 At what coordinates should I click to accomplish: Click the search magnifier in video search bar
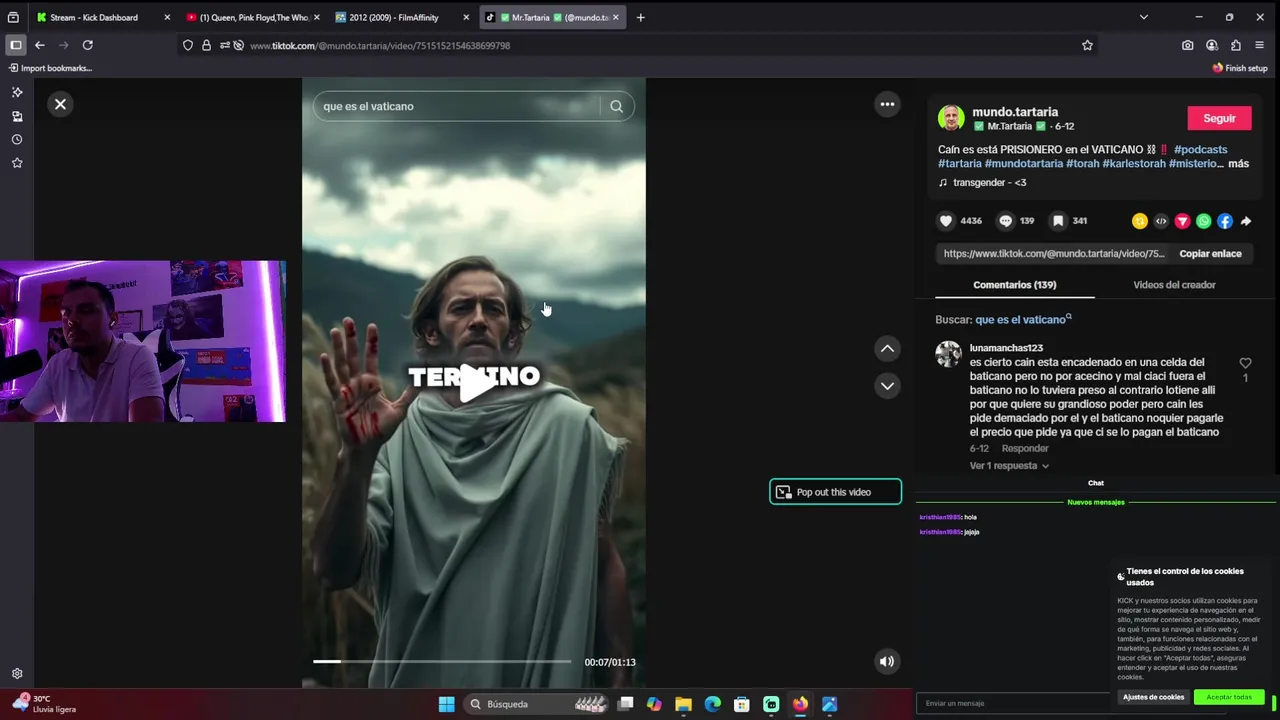pyautogui.click(x=616, y=106)
